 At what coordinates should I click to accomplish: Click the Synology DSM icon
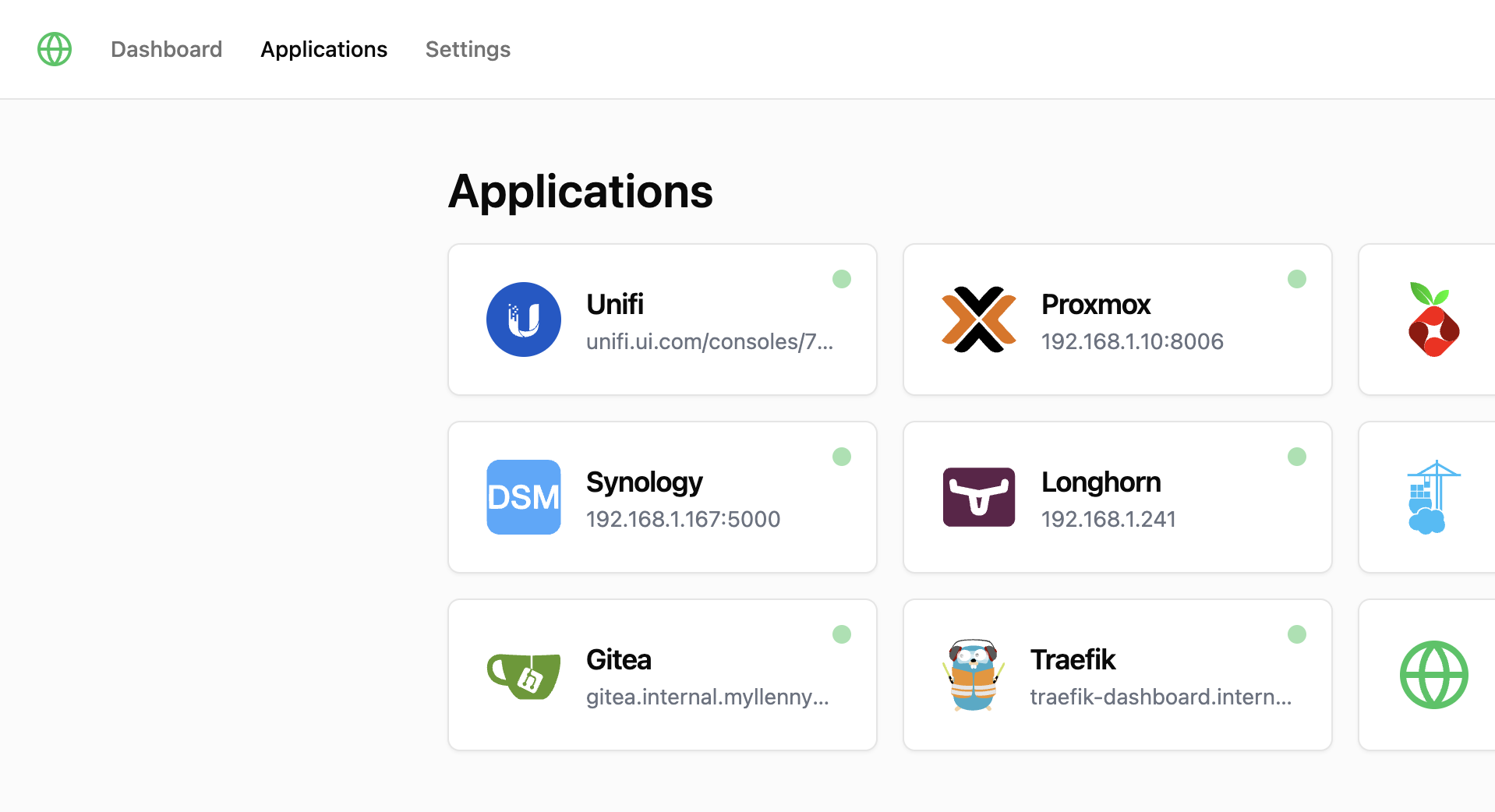click(x=524, y=497)
